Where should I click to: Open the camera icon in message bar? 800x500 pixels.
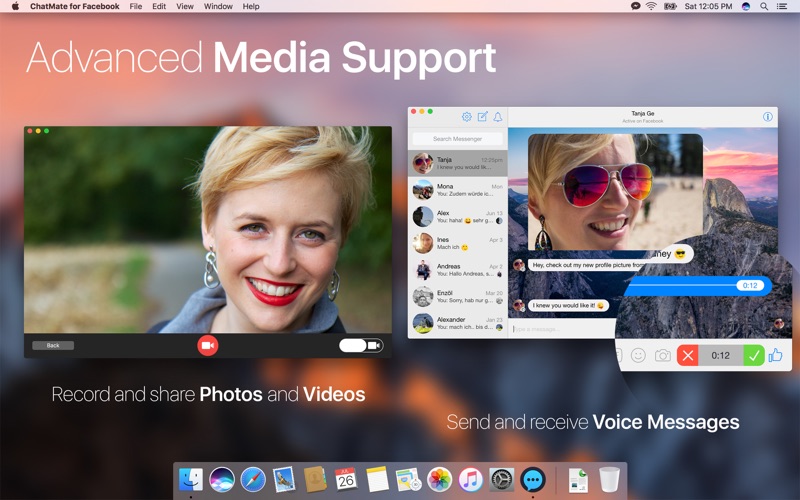point(662,355)
